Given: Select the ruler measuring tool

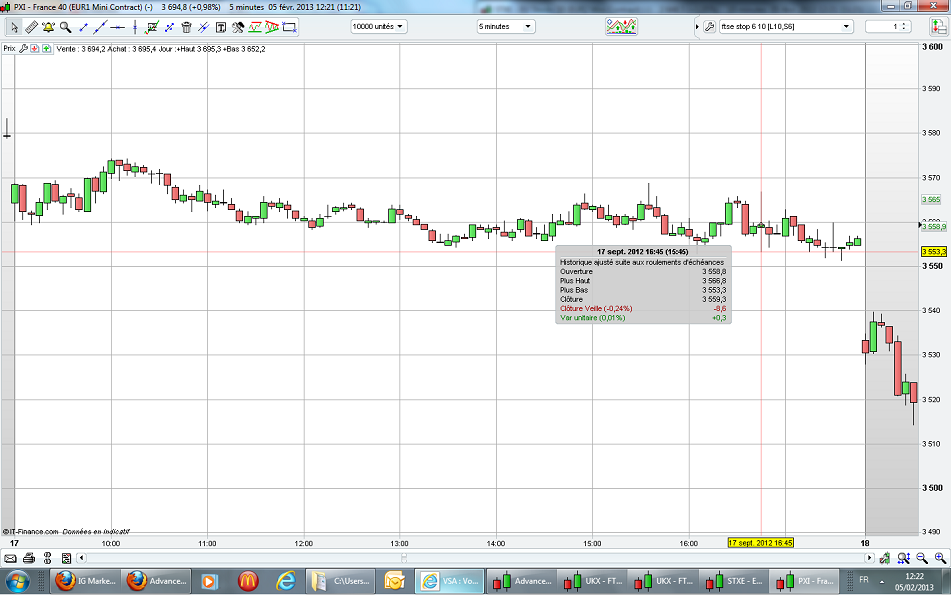Looking at the screenshot, I should pos(31,27).
